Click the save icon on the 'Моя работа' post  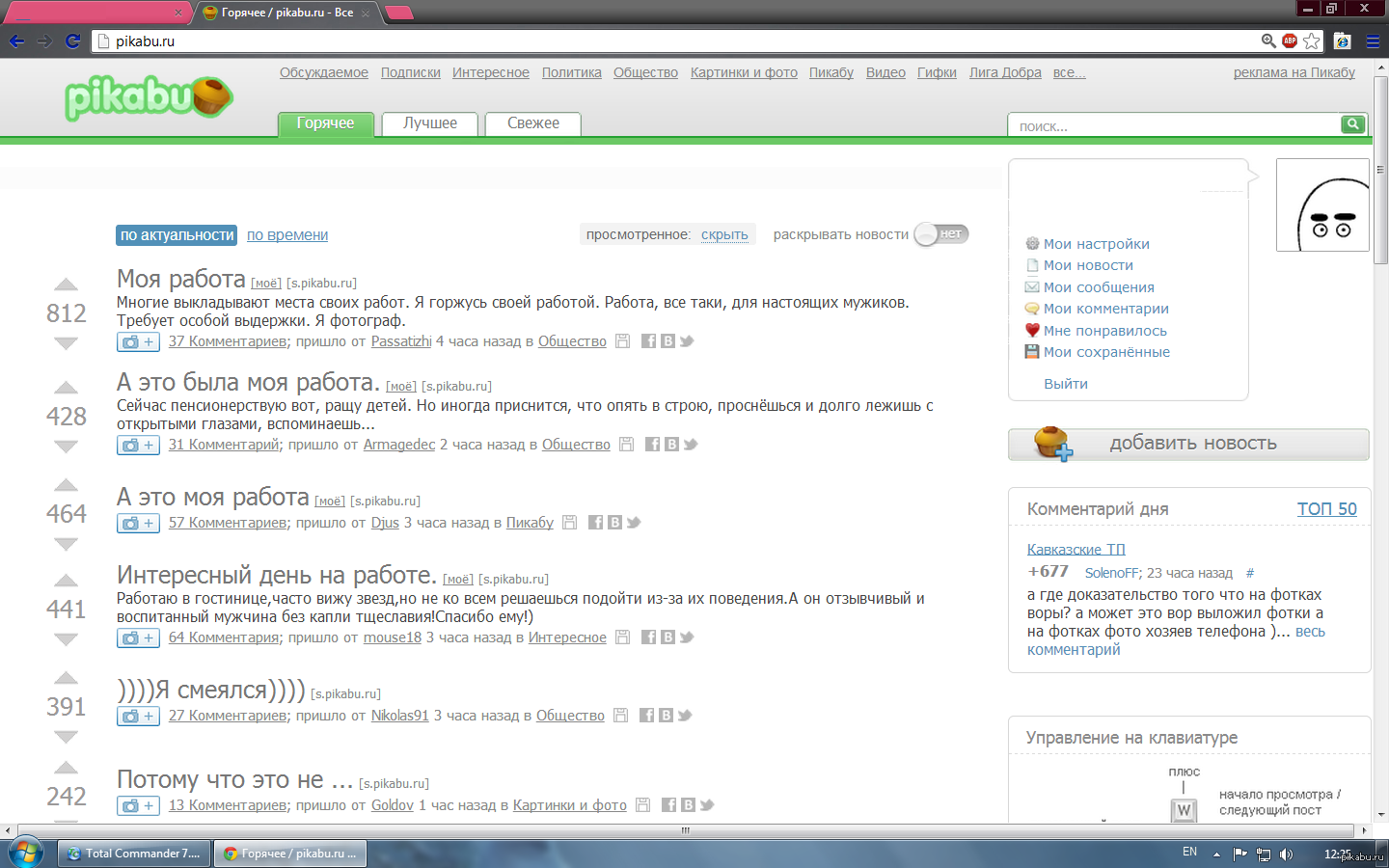point(623,341)
